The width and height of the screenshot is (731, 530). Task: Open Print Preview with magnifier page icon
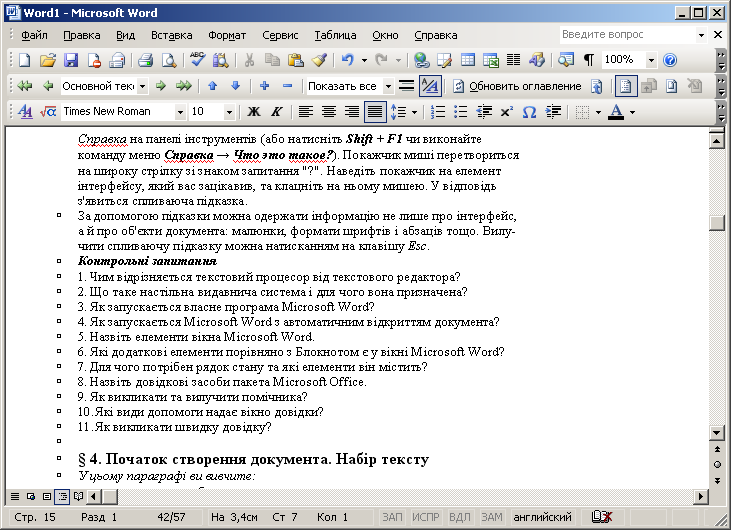(x=169, y=60)
